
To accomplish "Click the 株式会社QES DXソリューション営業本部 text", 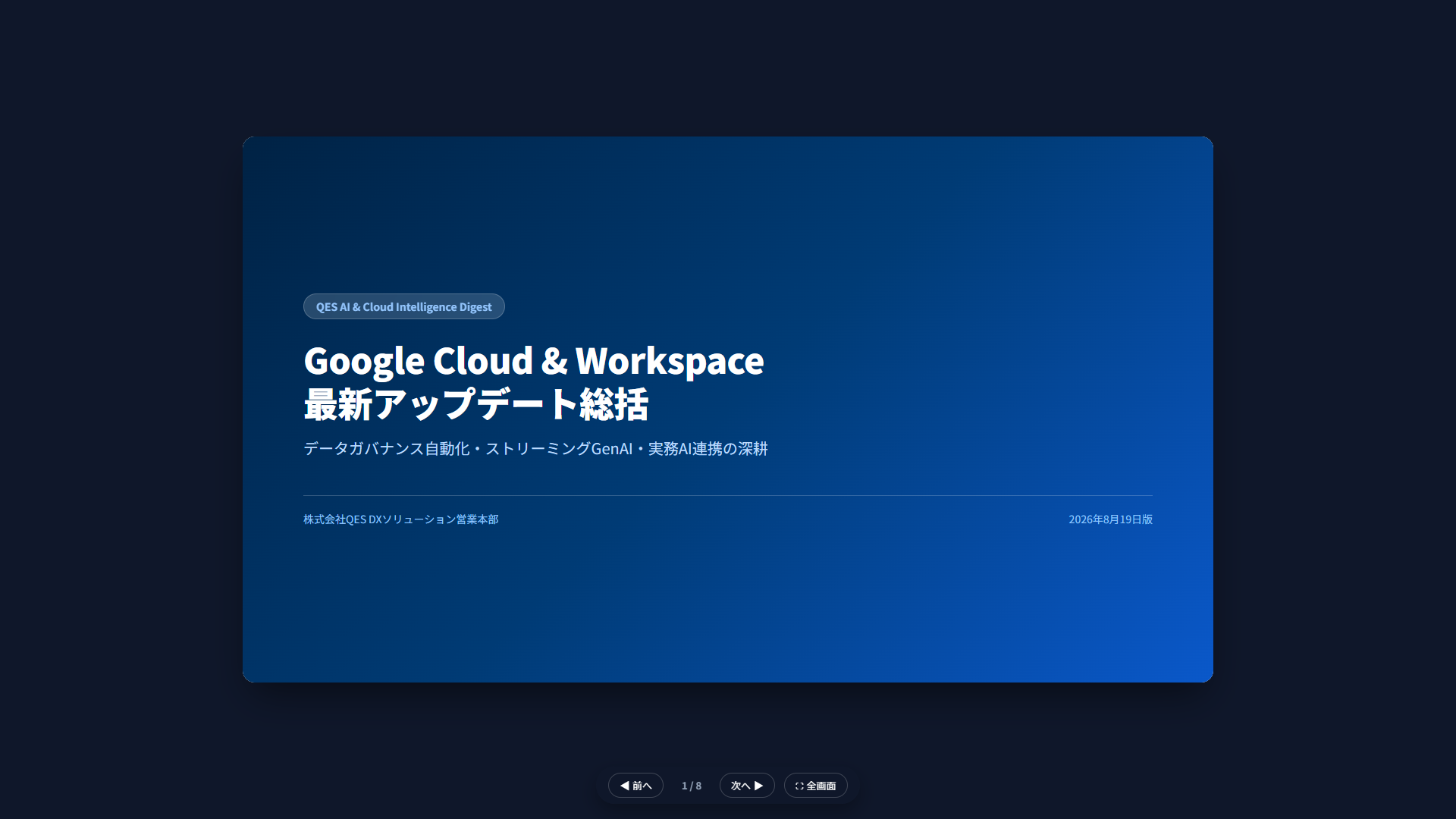I will (401, 519).
